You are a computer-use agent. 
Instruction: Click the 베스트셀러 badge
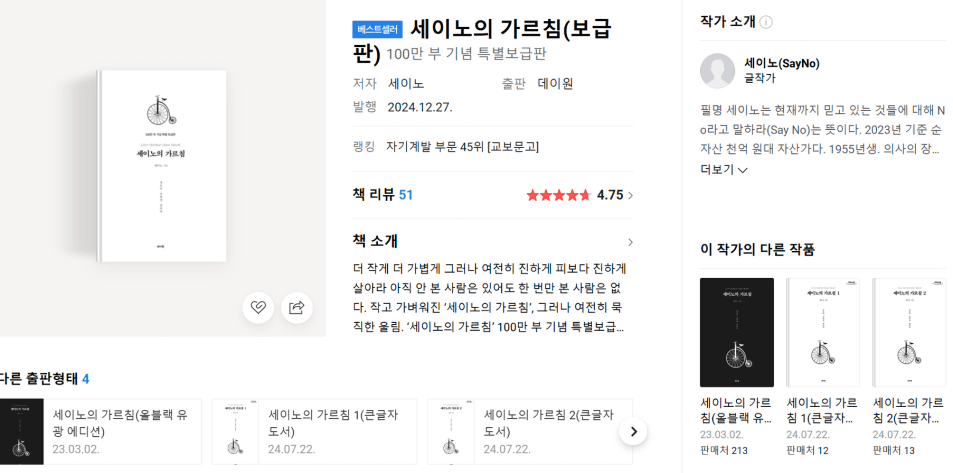point(377,29)
